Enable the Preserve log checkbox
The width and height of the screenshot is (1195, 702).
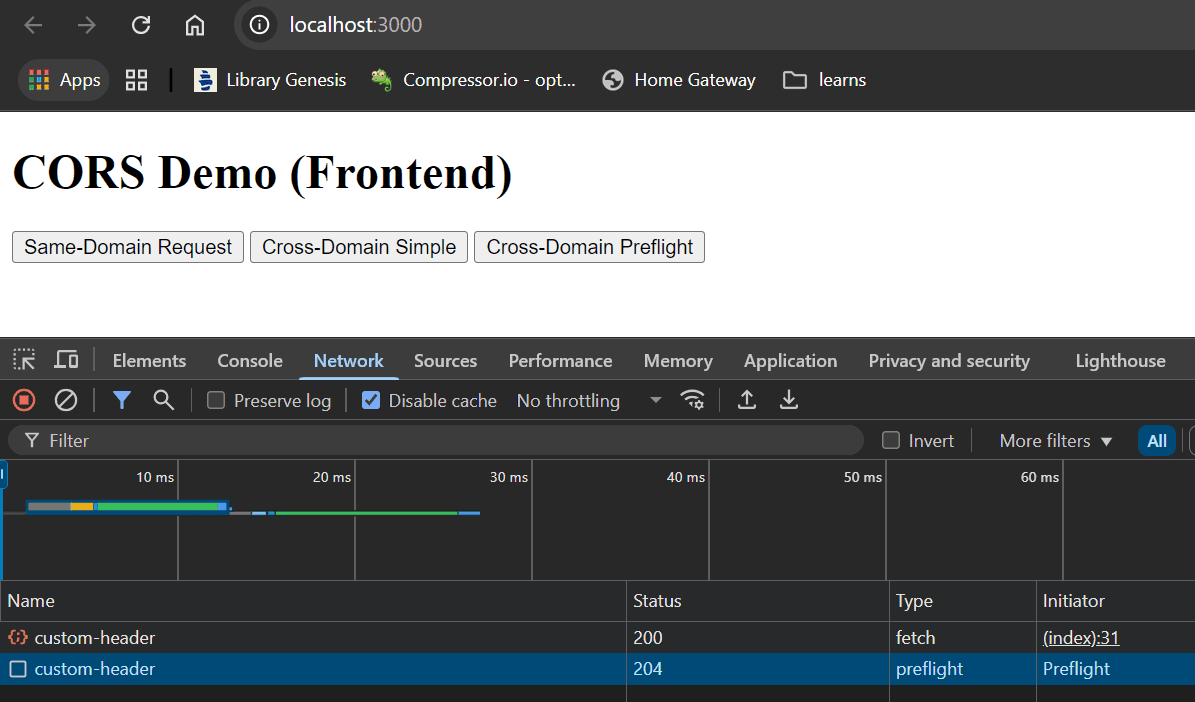point(216,401)
